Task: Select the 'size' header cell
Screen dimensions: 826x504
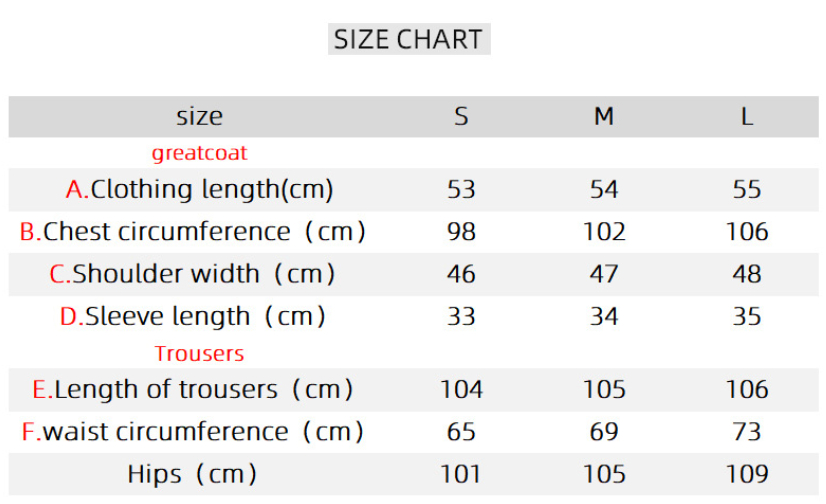Action: click(x=199, y=117)
